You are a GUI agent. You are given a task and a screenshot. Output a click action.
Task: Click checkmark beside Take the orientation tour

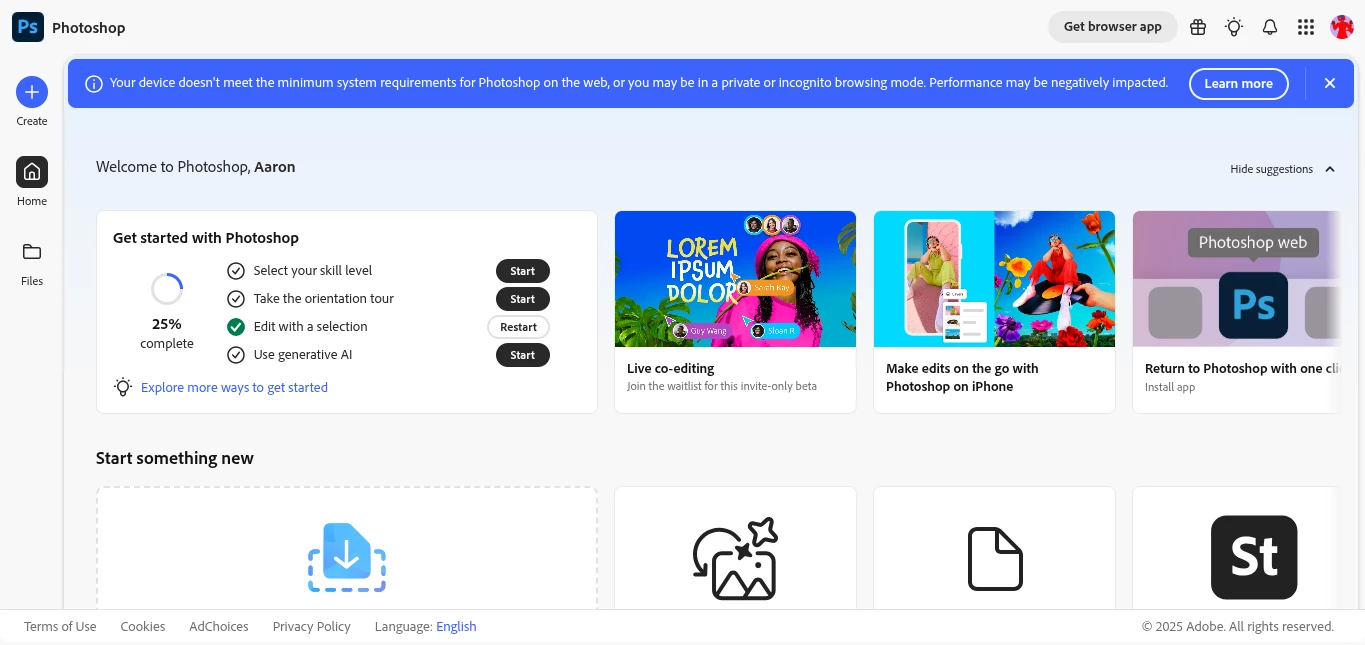pos(236,299)
